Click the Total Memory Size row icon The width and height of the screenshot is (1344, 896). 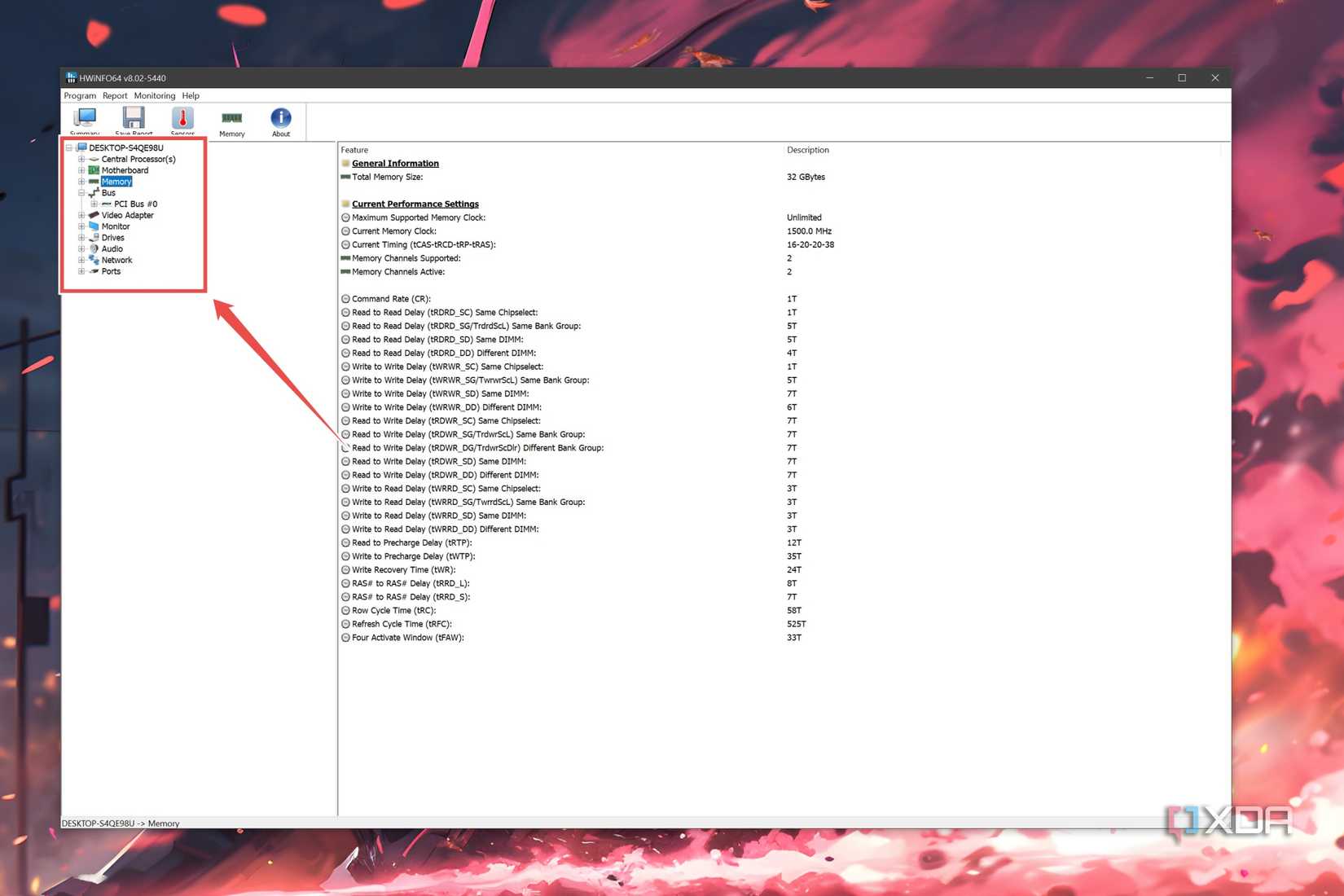coord(345,177)
